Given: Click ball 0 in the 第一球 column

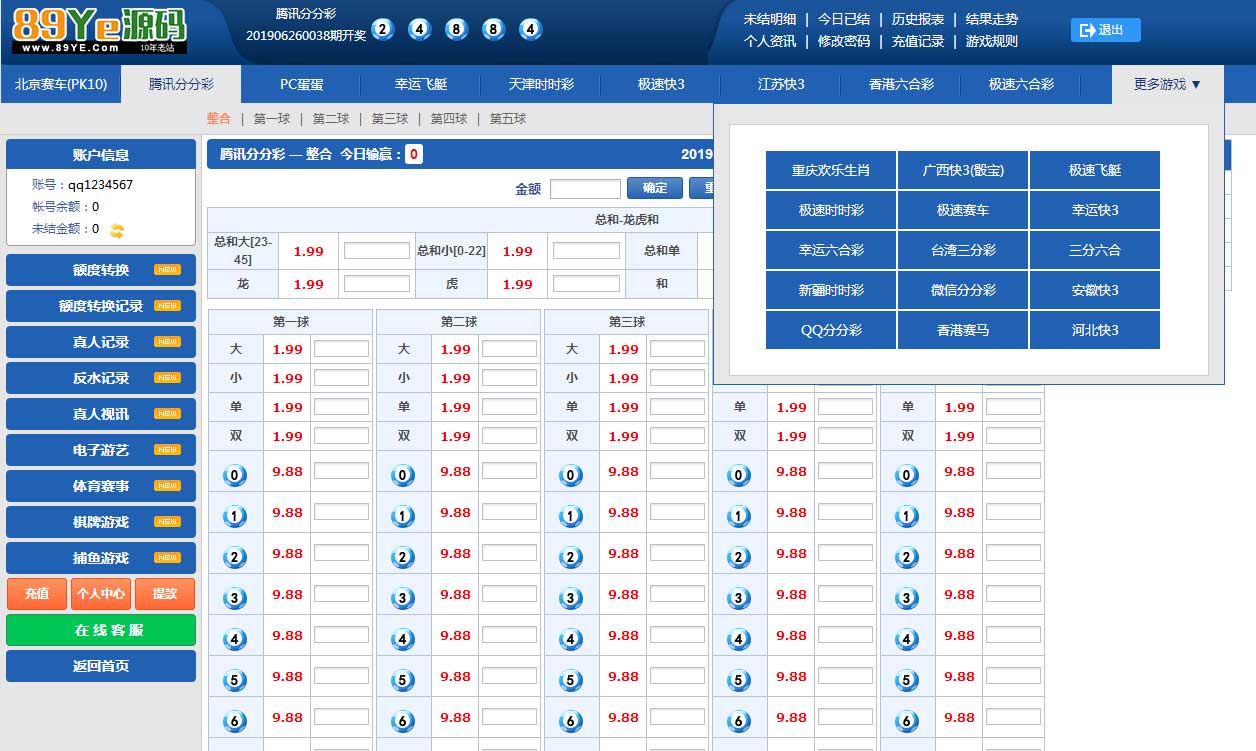Looking at the screenshot, I should (235, 475).
